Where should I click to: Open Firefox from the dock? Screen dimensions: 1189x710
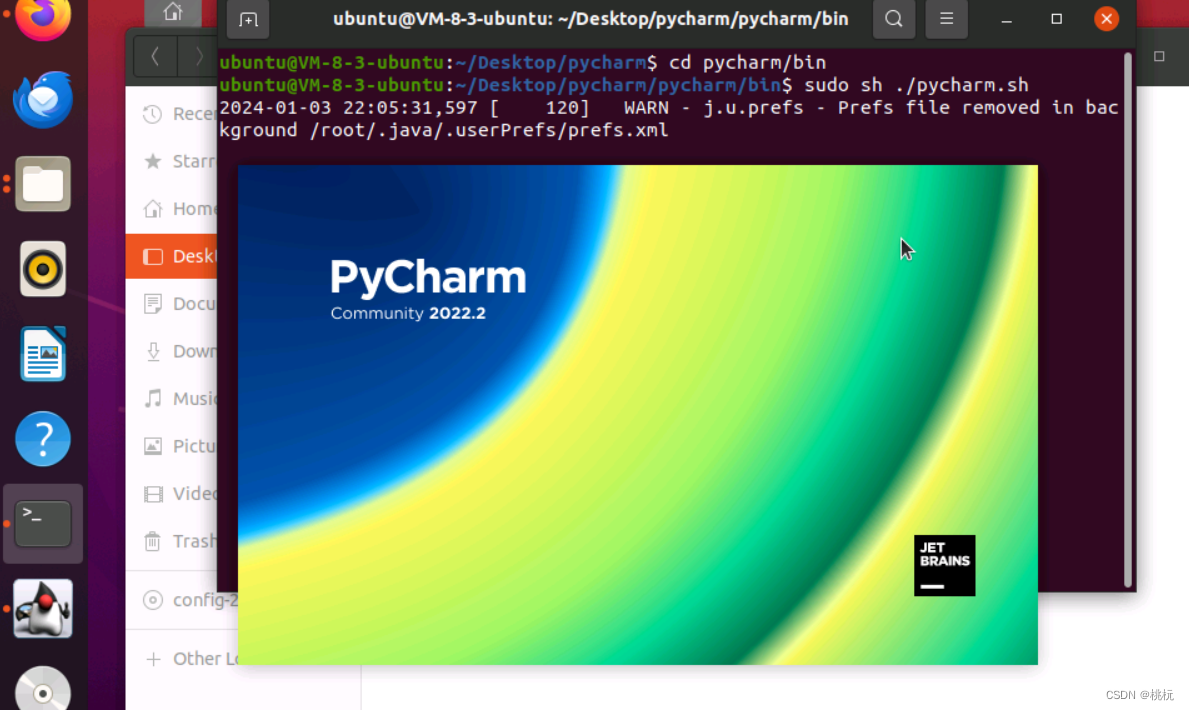pyautogui.click(x=41, y=18)
